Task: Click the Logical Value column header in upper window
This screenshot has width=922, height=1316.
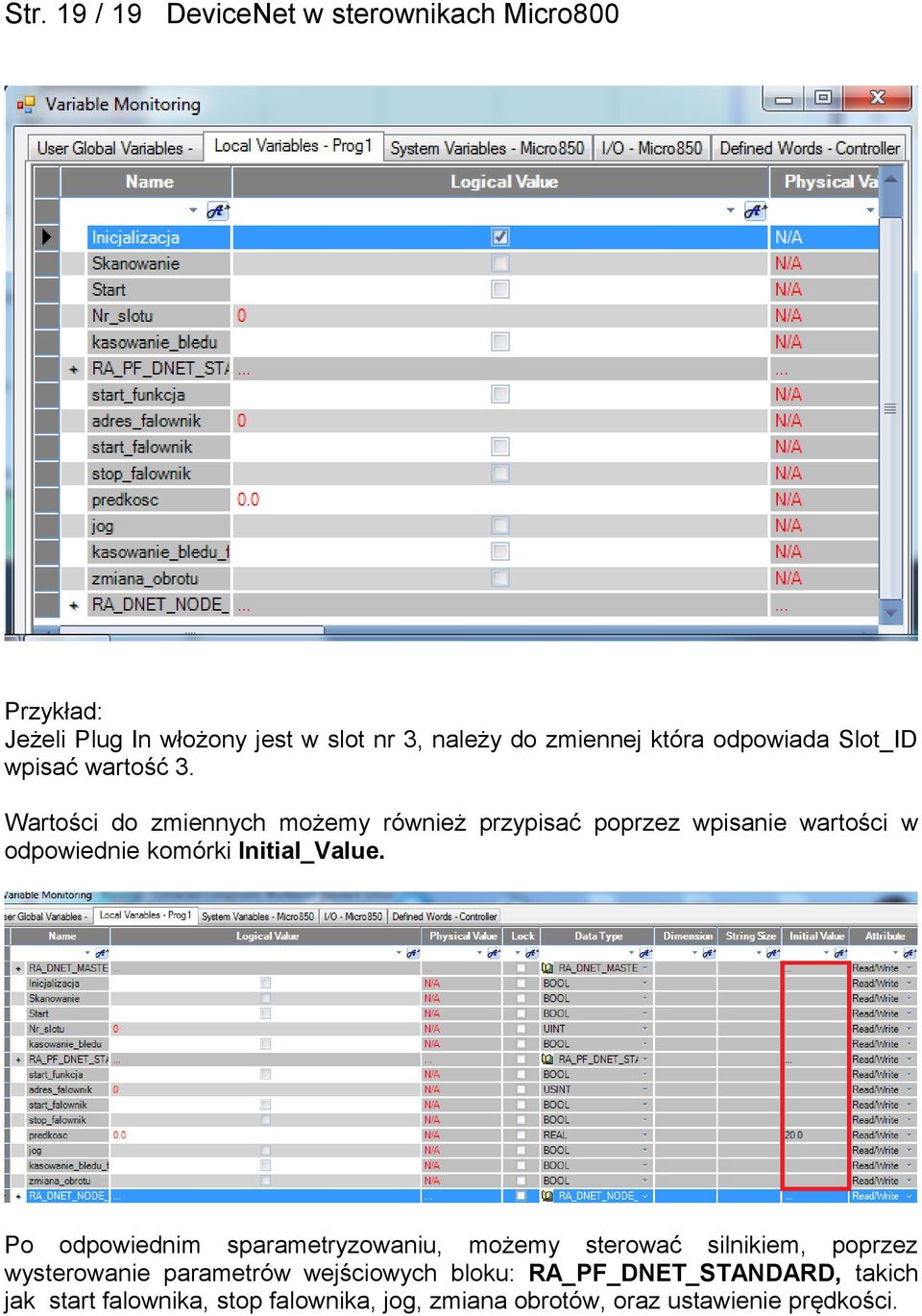Action: (501, 182)
